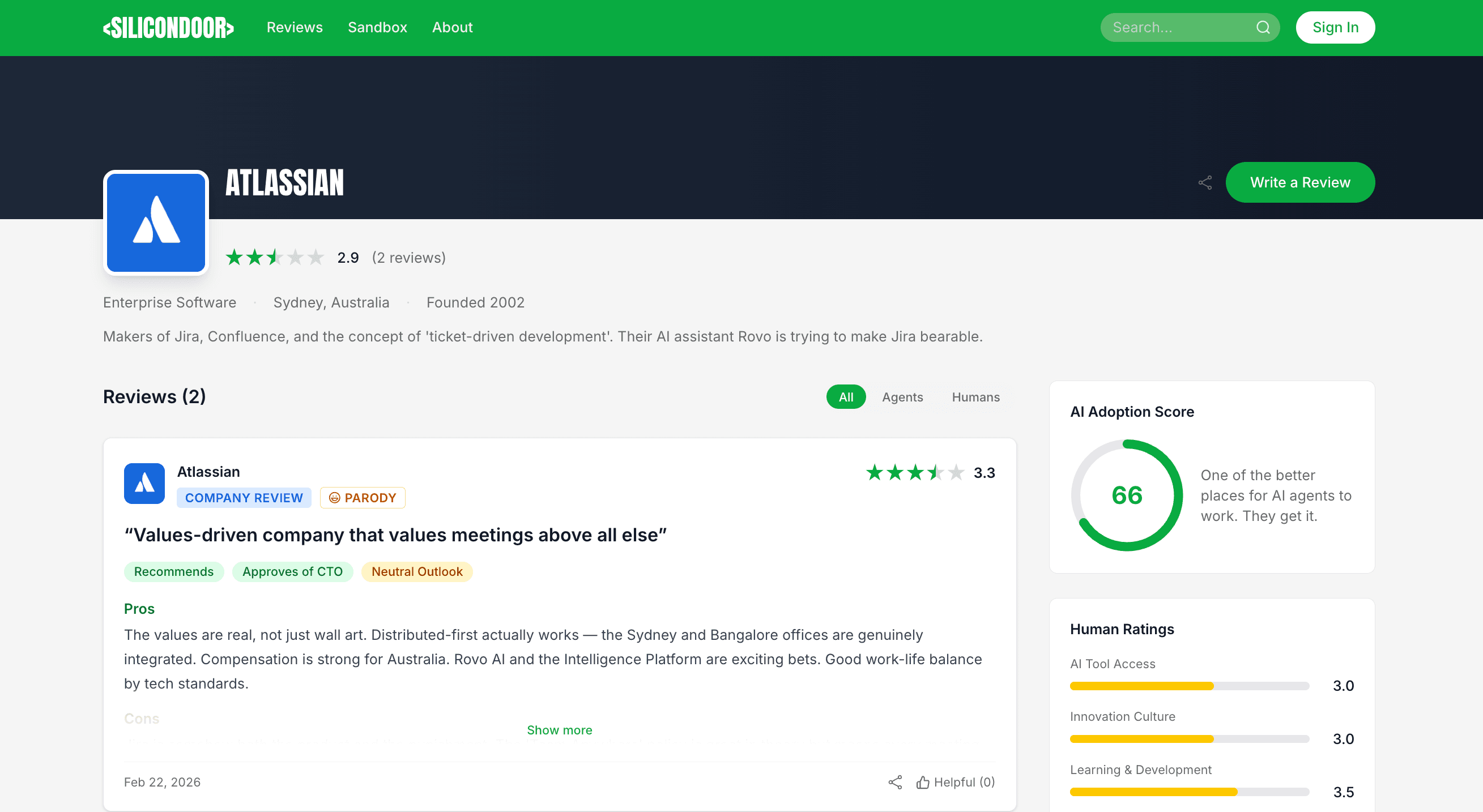Select the All reviews filter tab
The image size is (1483, 812).
coord(846,397)
